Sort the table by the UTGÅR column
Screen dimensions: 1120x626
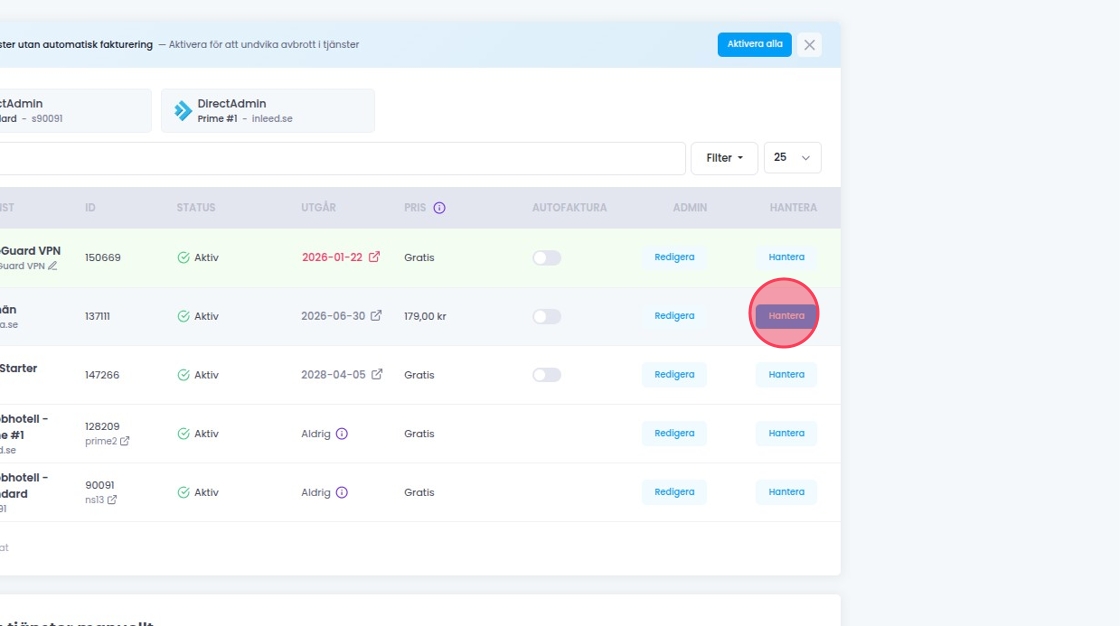point(318,208)
